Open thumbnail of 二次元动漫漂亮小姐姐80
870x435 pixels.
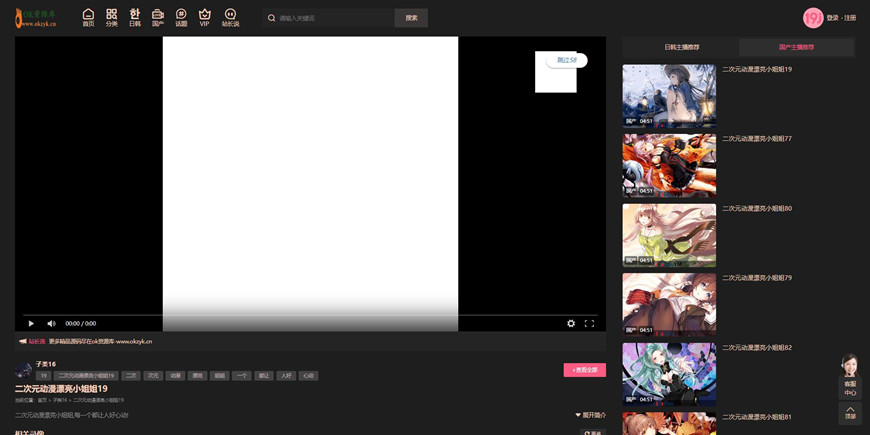tap(669, 235)
